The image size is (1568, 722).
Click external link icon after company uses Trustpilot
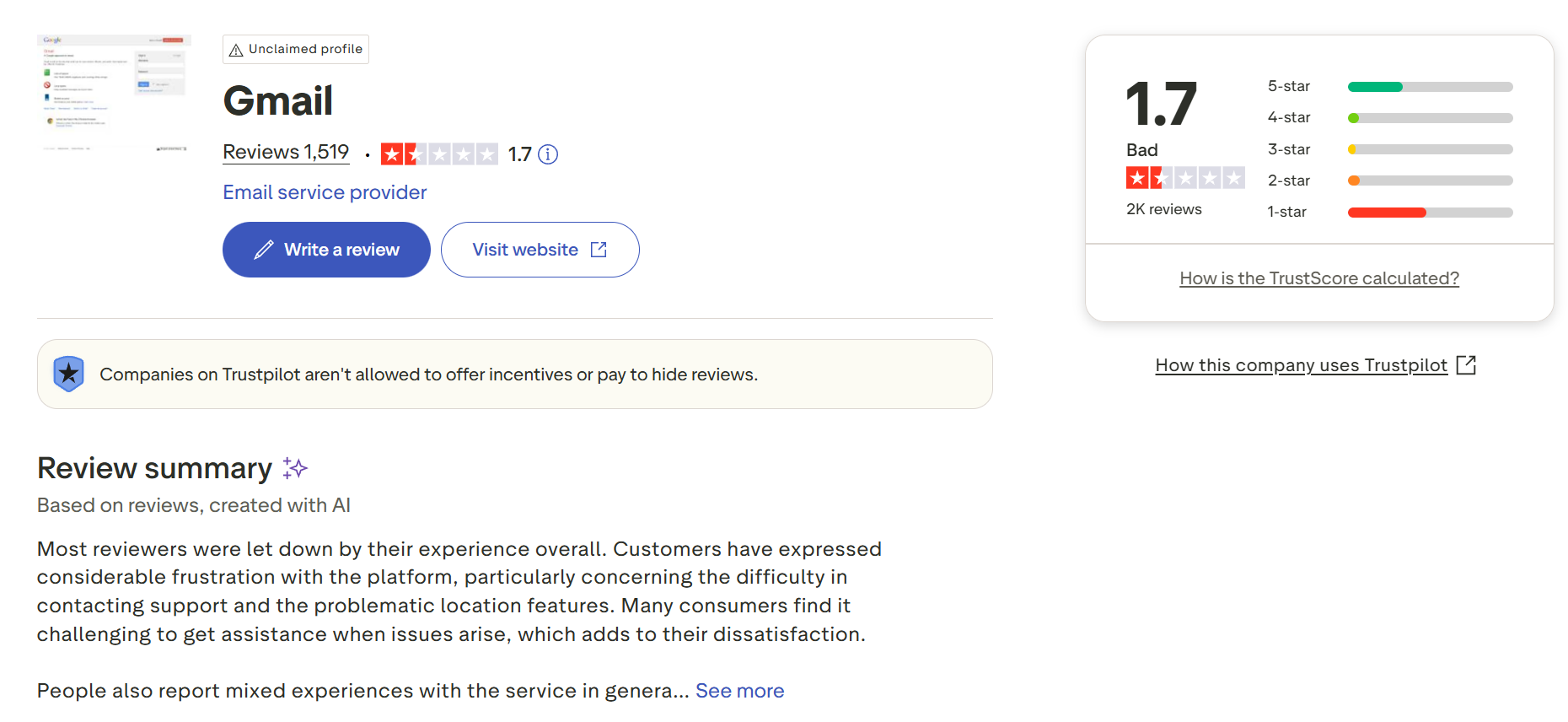pos(1466,365)
